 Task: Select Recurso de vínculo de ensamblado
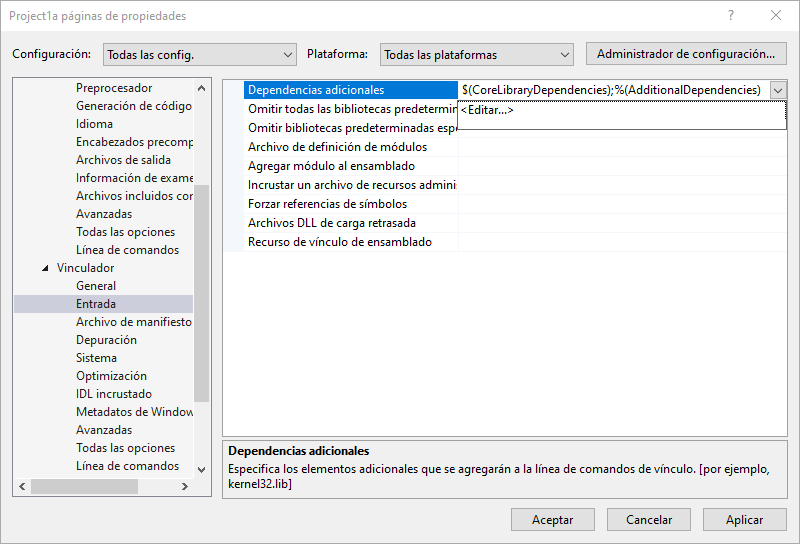[515, 242]
